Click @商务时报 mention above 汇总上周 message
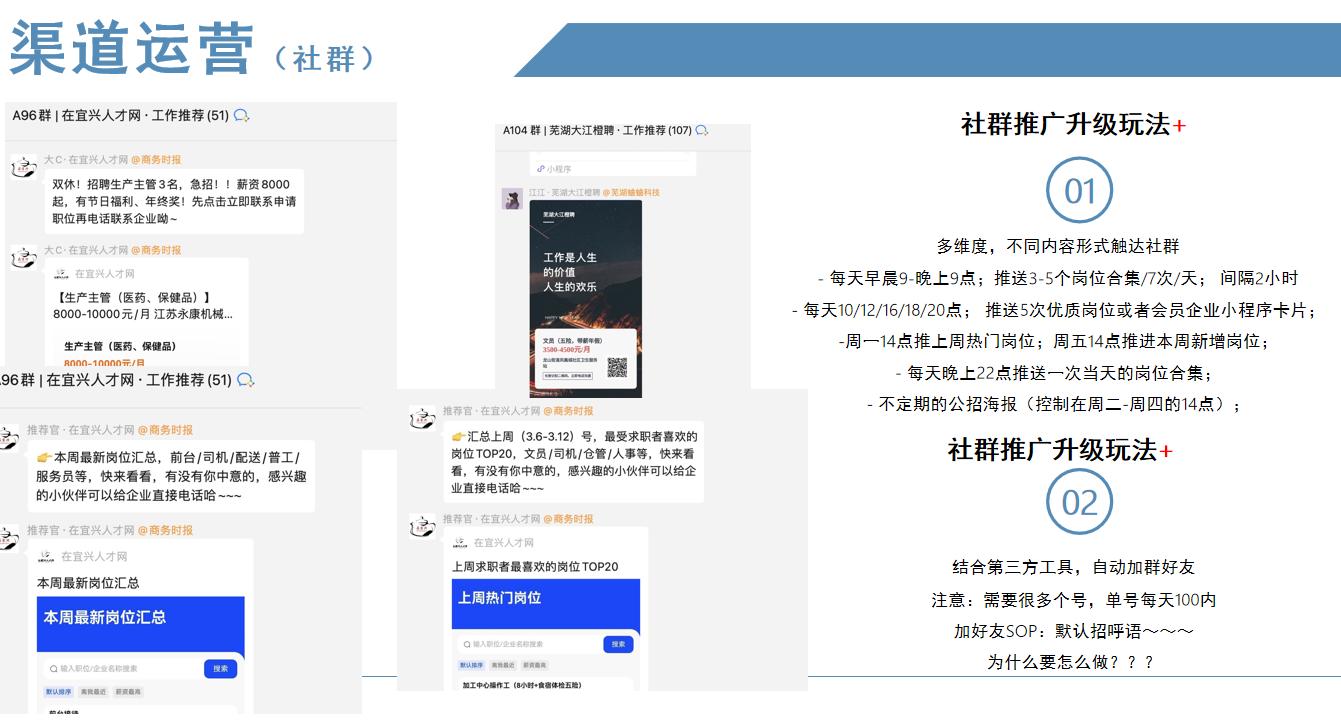 coord(568,411)
